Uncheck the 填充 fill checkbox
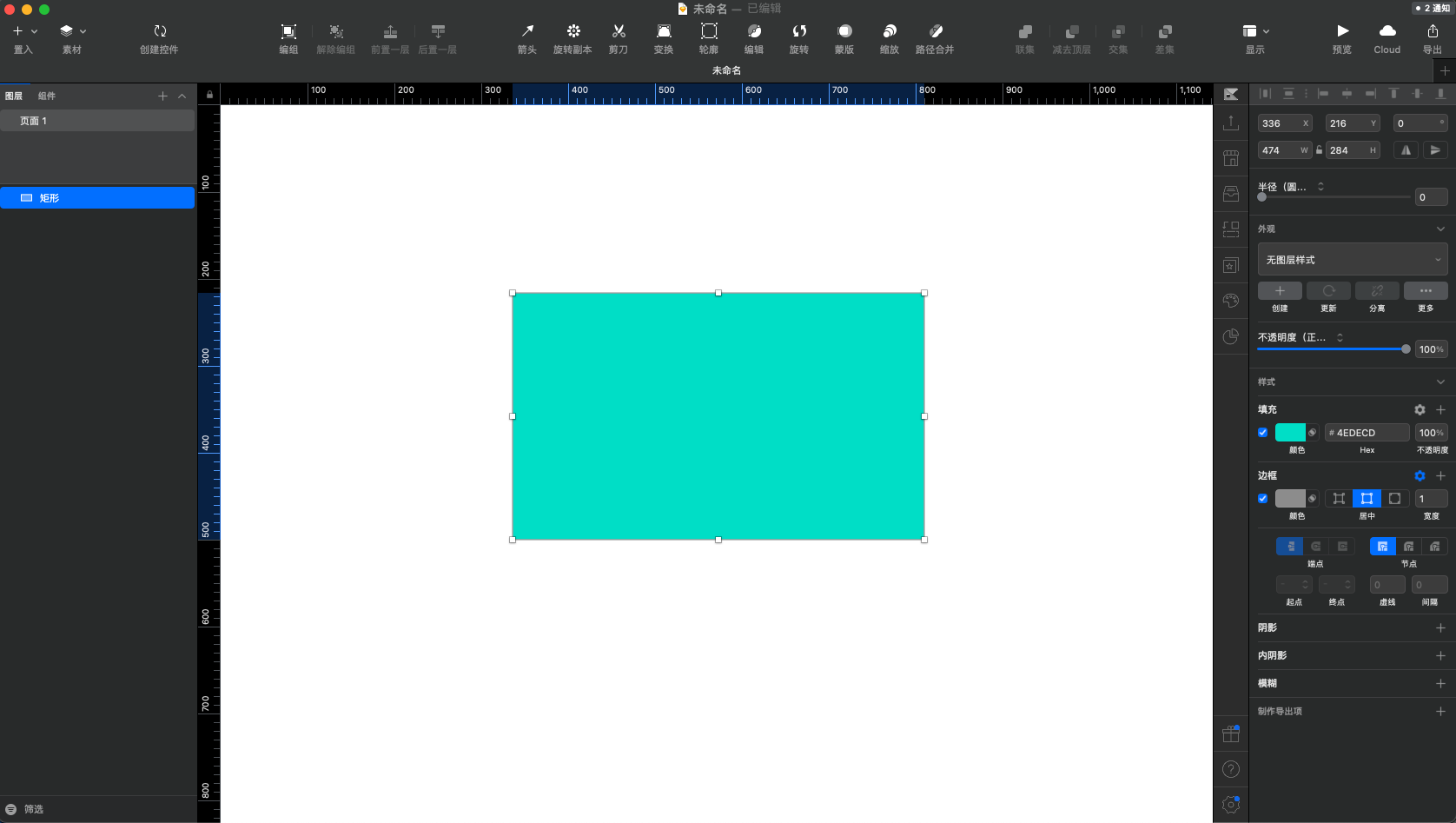 click(x=1263, y=433)
